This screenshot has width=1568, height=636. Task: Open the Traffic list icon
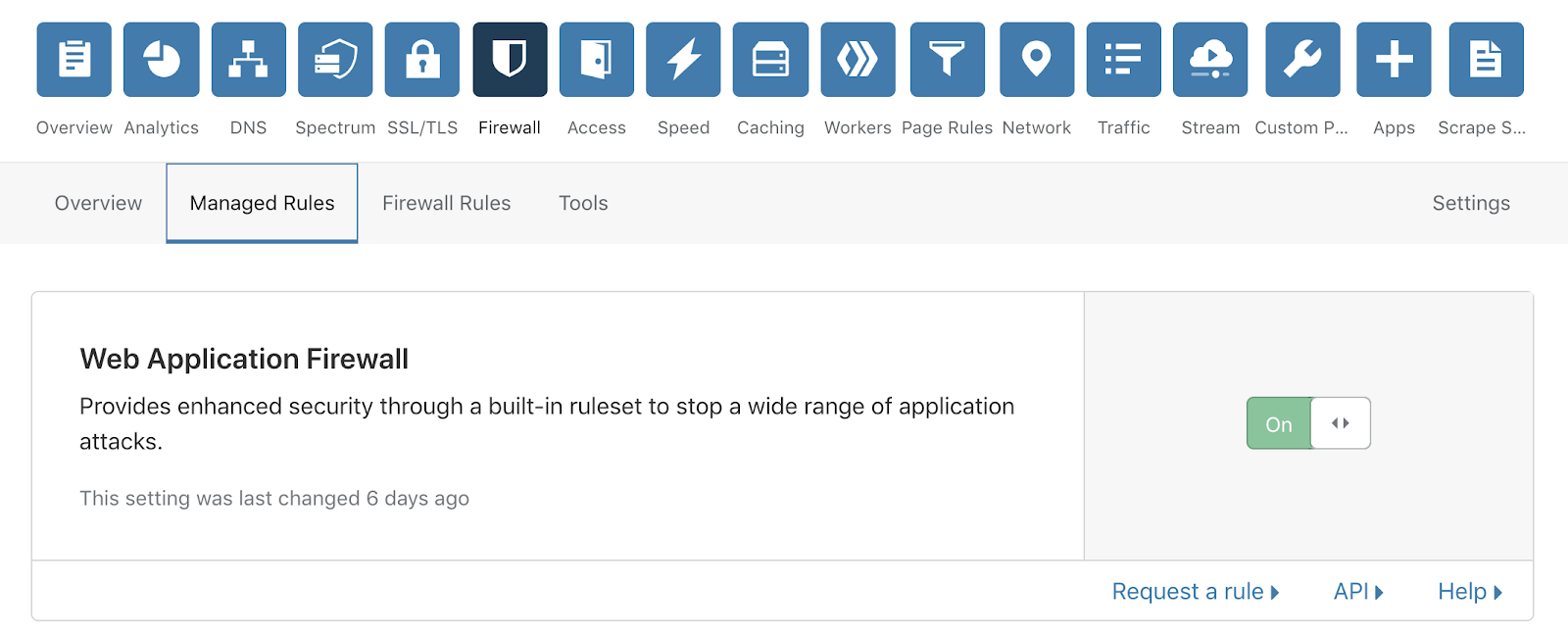(x=1123, y=60)
